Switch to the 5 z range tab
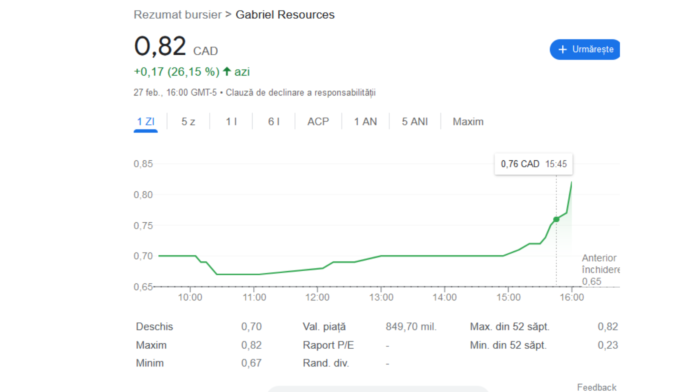This screenshot has width=696, height=392. [x=188, y=122]
